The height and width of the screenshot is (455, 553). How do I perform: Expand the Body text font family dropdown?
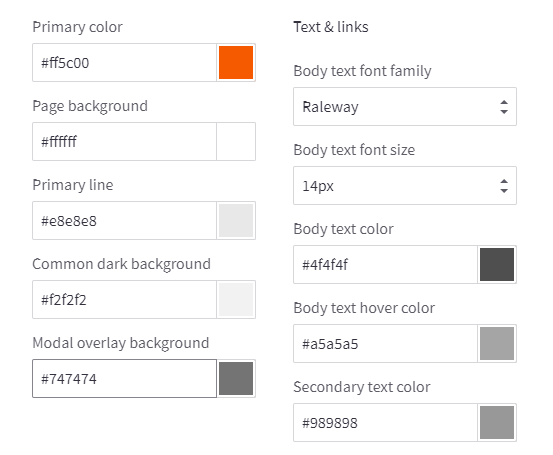(405, 107)
